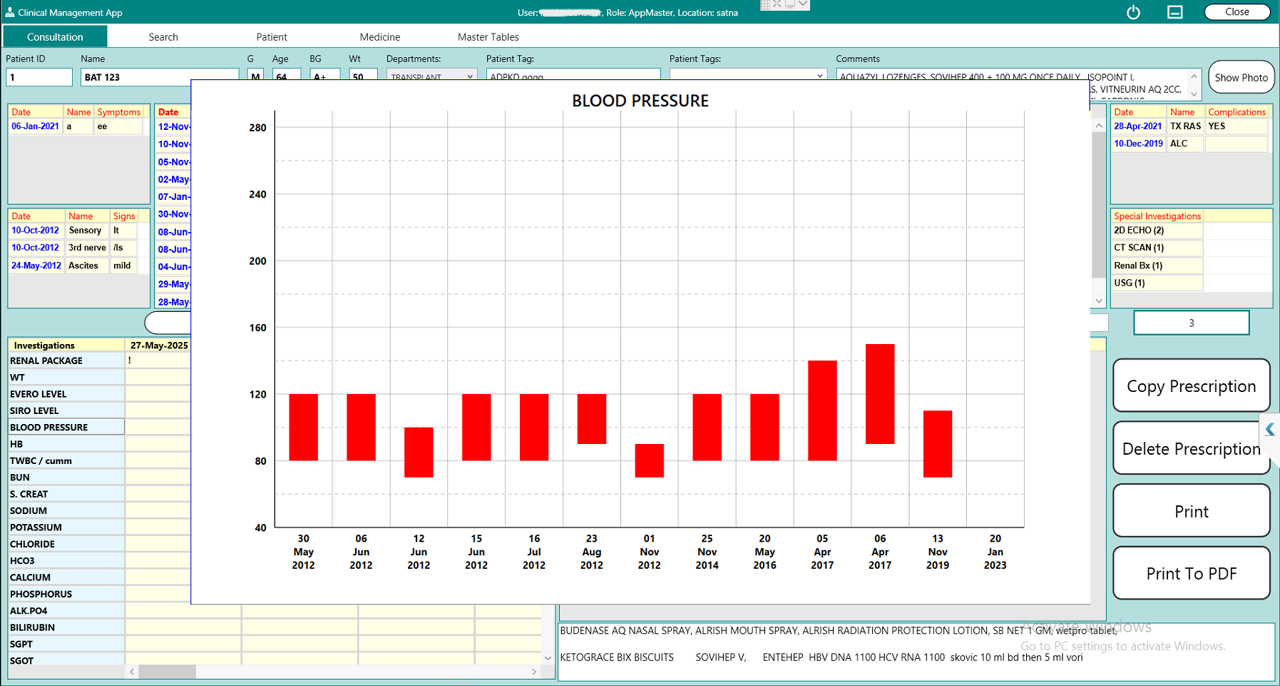Select the RENAL PACKAGE investigation row
The image size is (1280, 686).
[66, 361]
